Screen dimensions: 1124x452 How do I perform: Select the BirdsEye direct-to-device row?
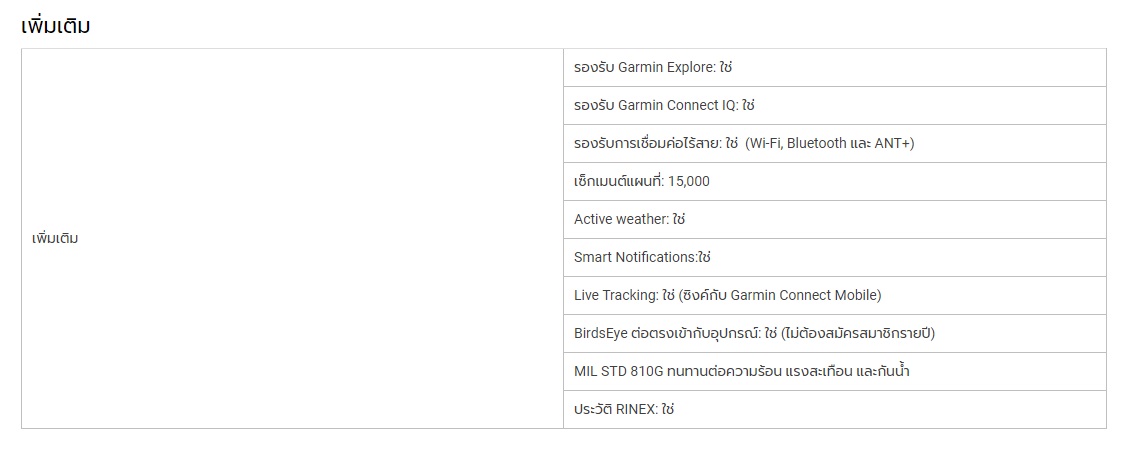coord(834,333)
